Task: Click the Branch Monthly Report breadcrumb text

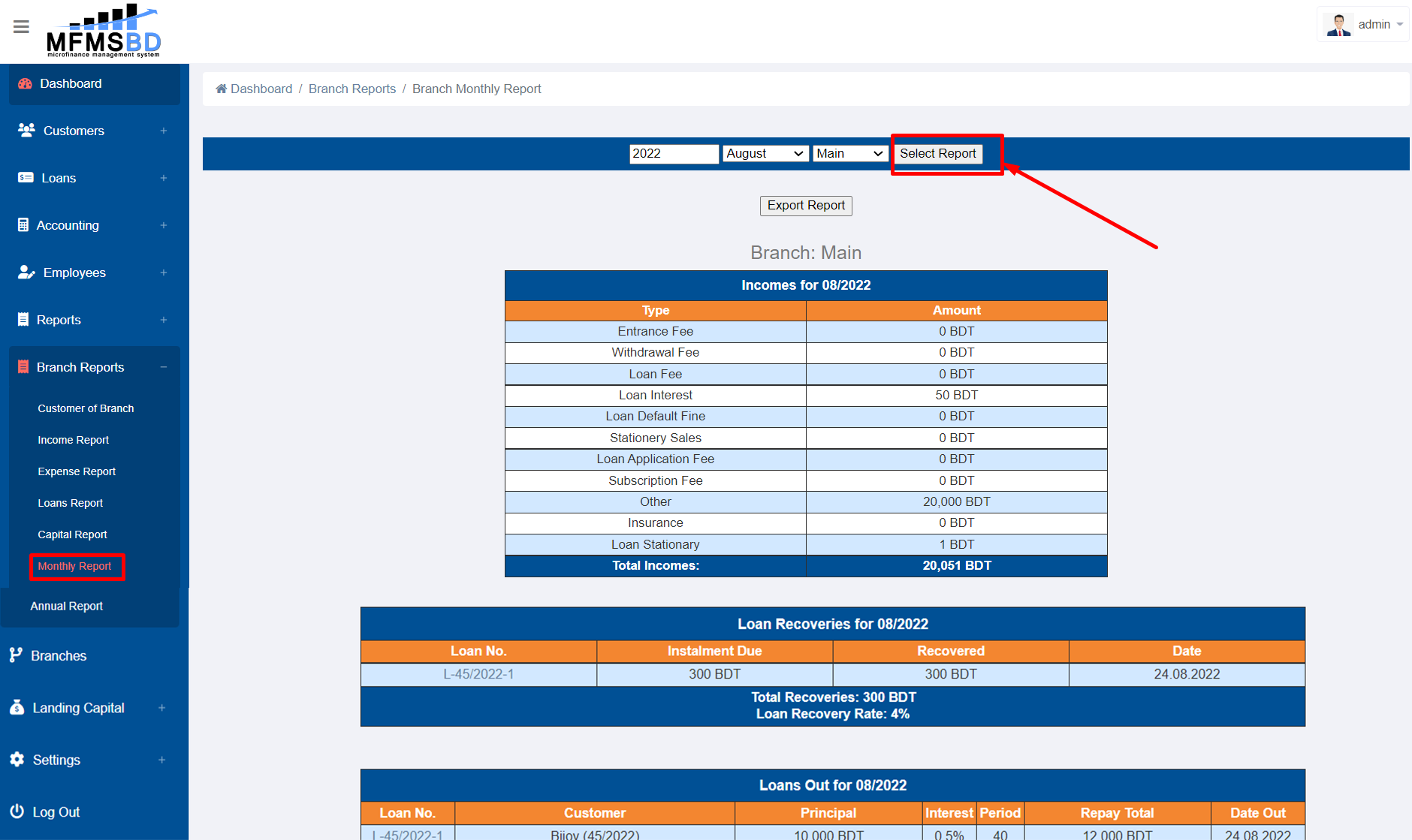Action: [x=477, y=89]
